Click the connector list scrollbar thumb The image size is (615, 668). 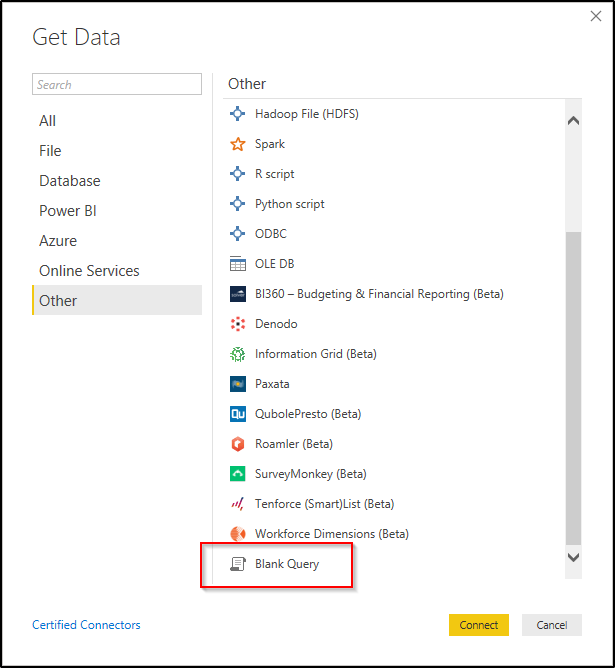click(x=573, y=388)
